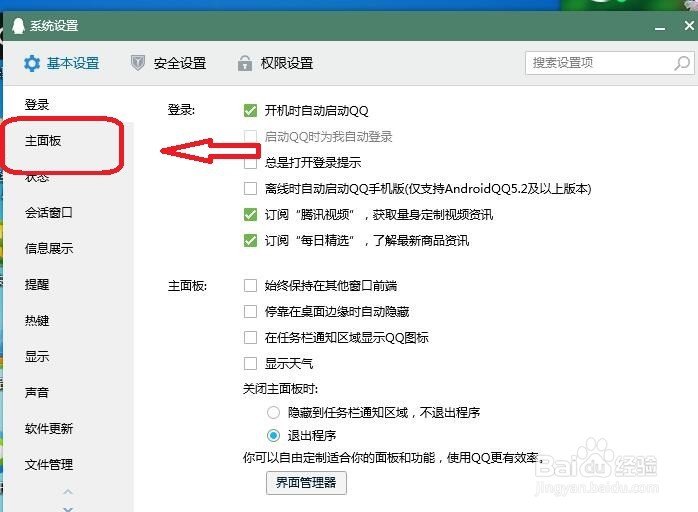Enable 离线时自动启动QQ手机版 checkbox

coord(250,189)
